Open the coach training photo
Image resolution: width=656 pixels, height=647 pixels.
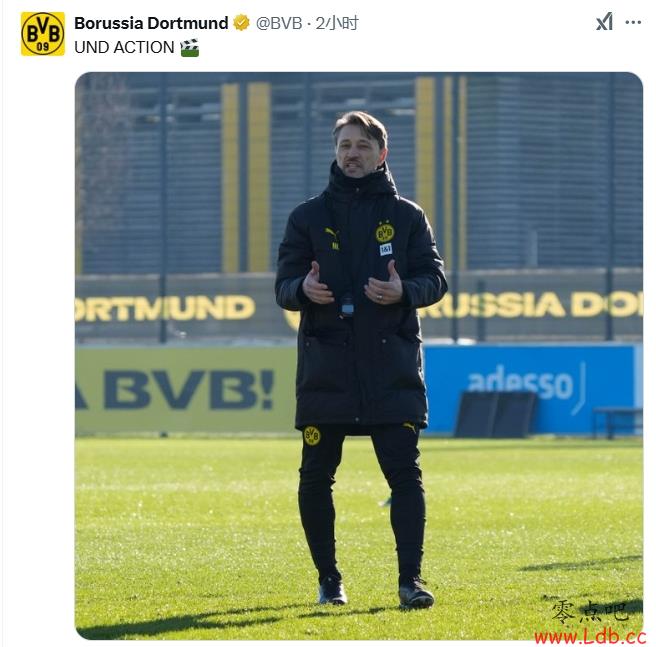(359, 356)
